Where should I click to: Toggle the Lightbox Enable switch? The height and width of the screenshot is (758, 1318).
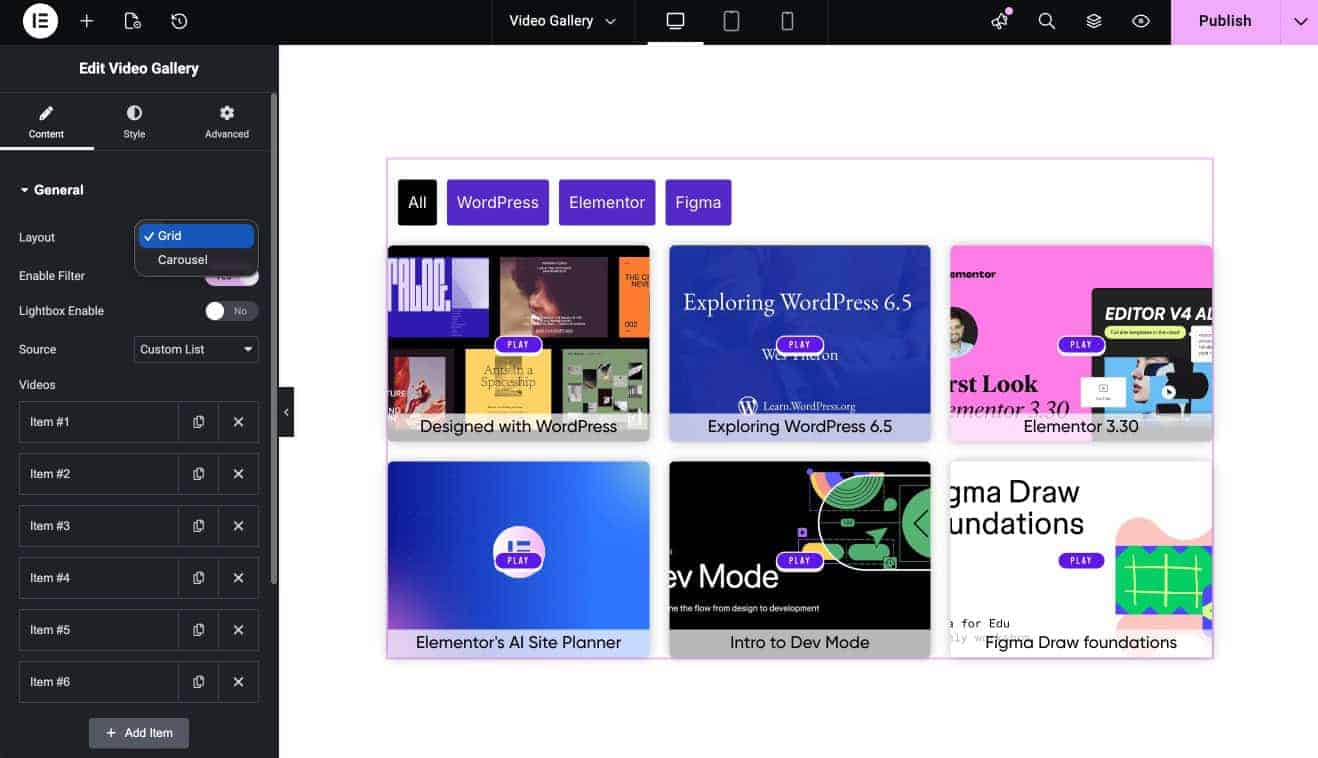231,311
